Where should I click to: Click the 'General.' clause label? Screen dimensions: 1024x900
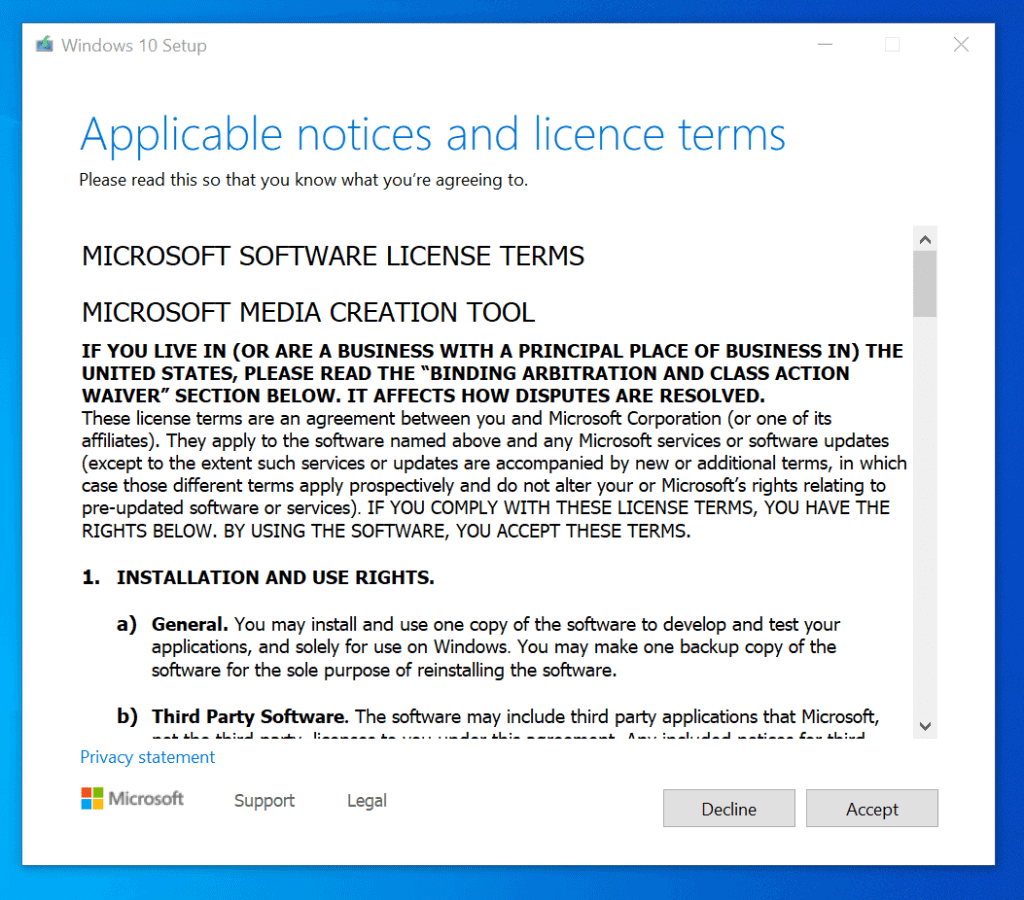click(x=190, y=624)
